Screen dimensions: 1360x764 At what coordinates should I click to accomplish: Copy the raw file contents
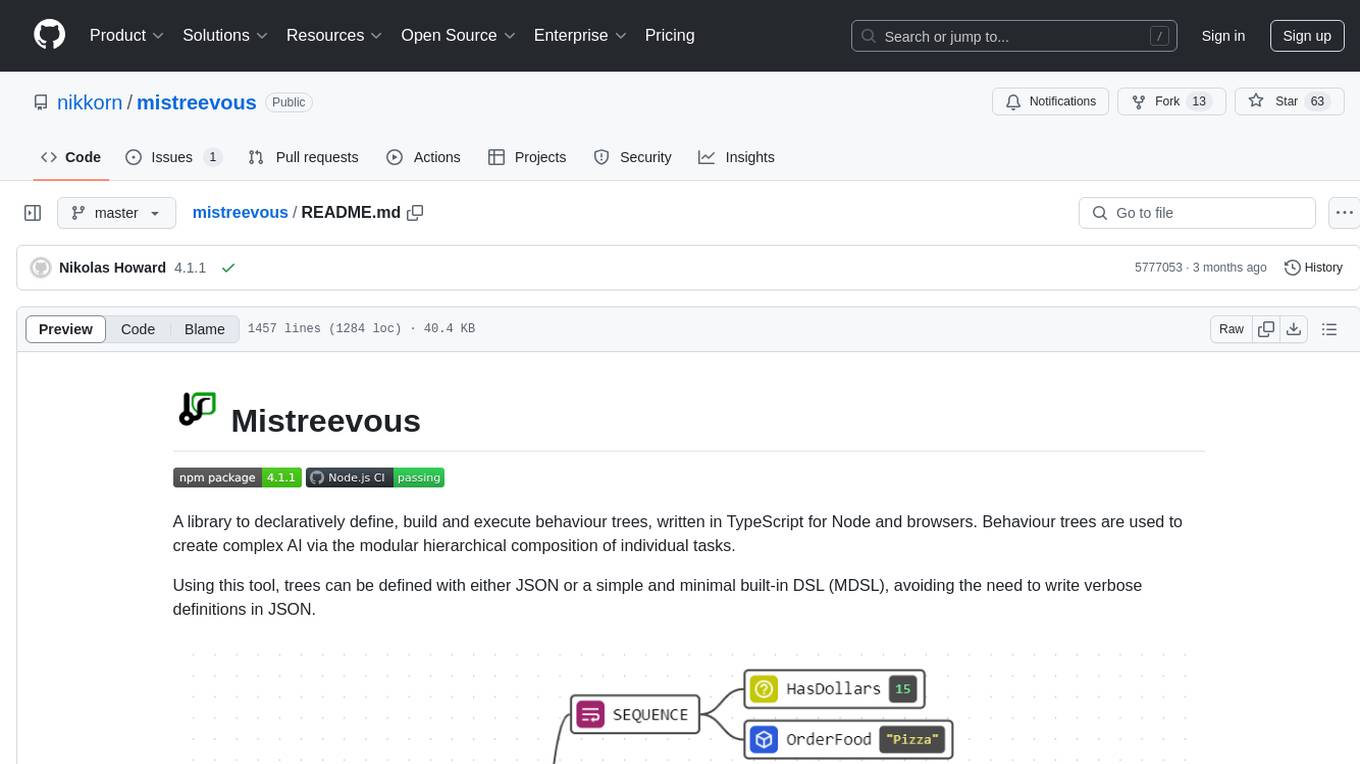pos(1266,329)
